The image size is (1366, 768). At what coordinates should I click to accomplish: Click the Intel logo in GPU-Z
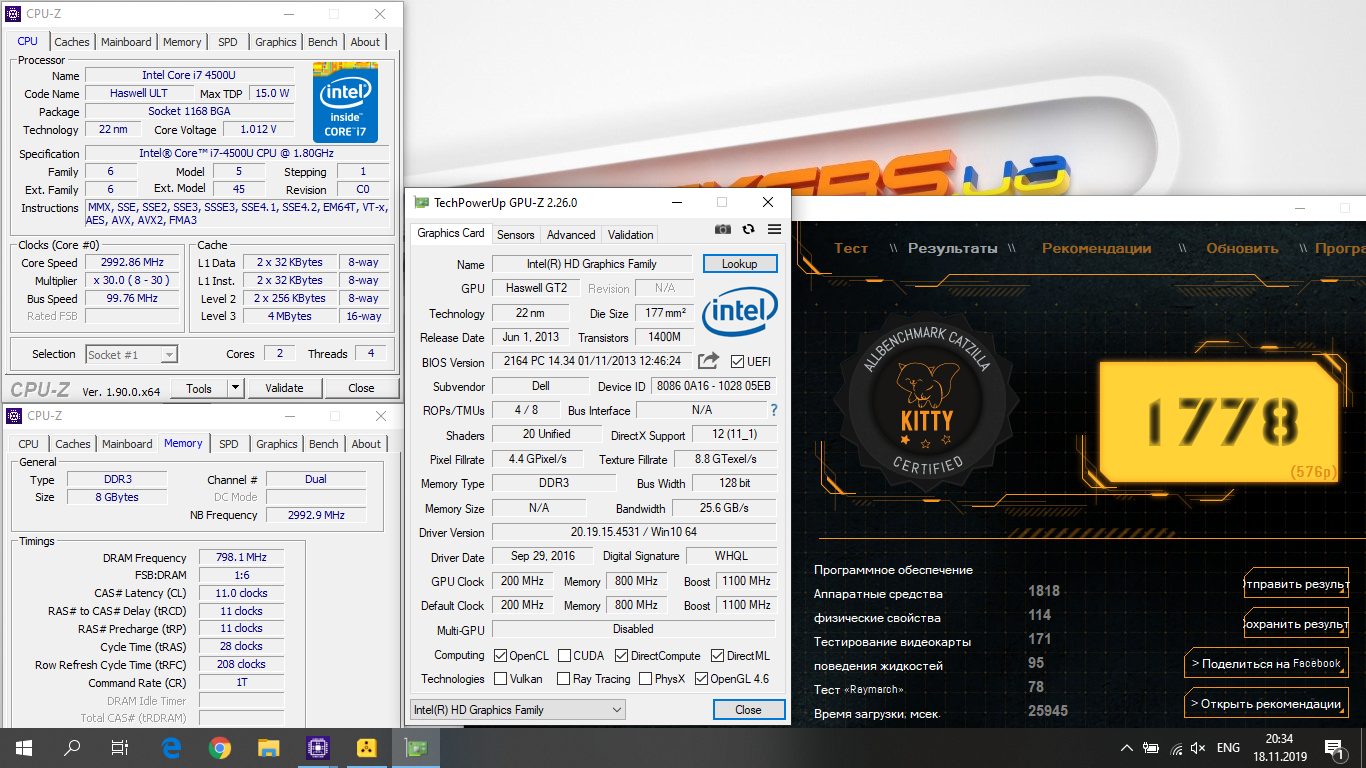pos(740,312)
